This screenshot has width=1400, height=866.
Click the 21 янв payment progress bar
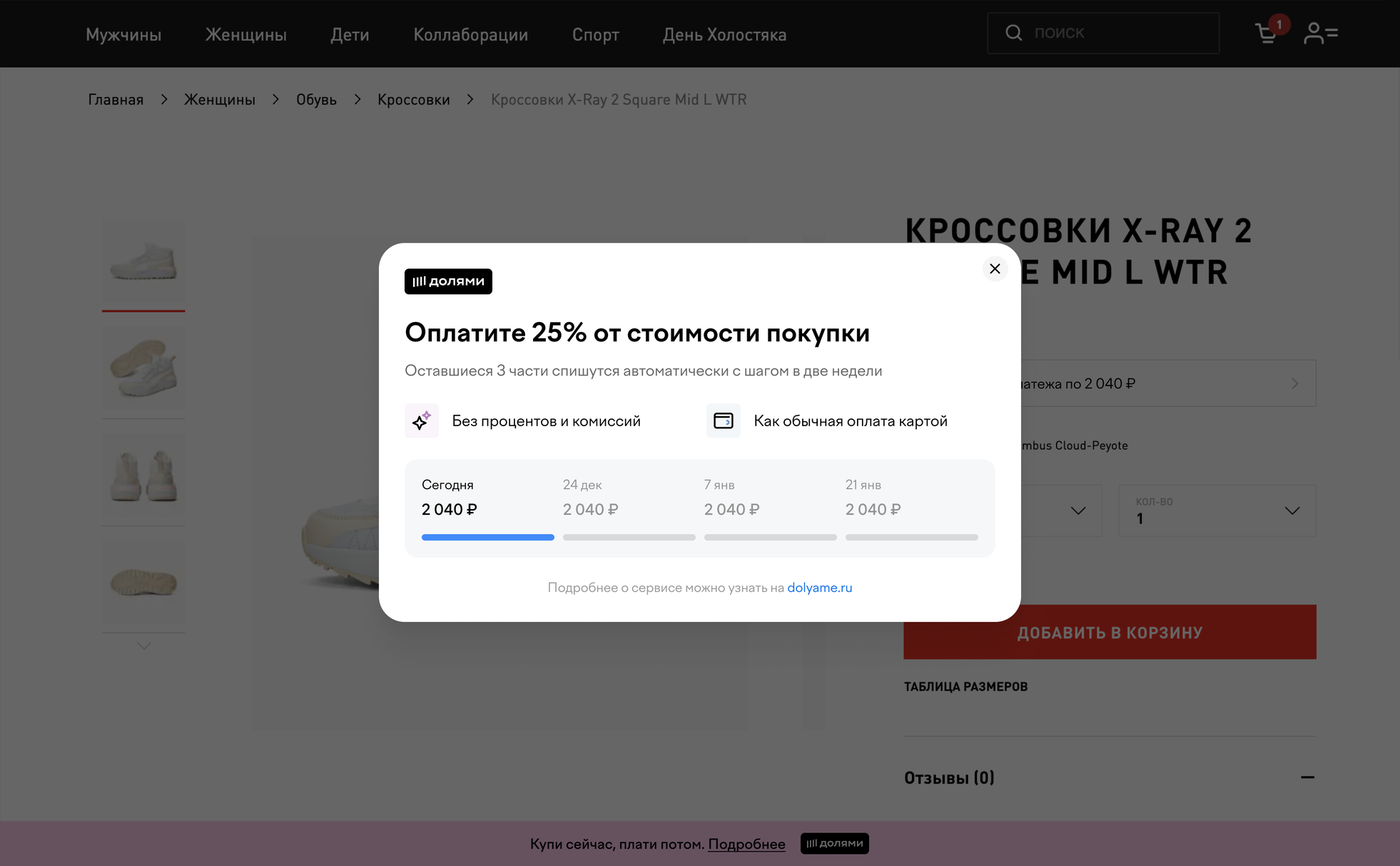[912, 537]
